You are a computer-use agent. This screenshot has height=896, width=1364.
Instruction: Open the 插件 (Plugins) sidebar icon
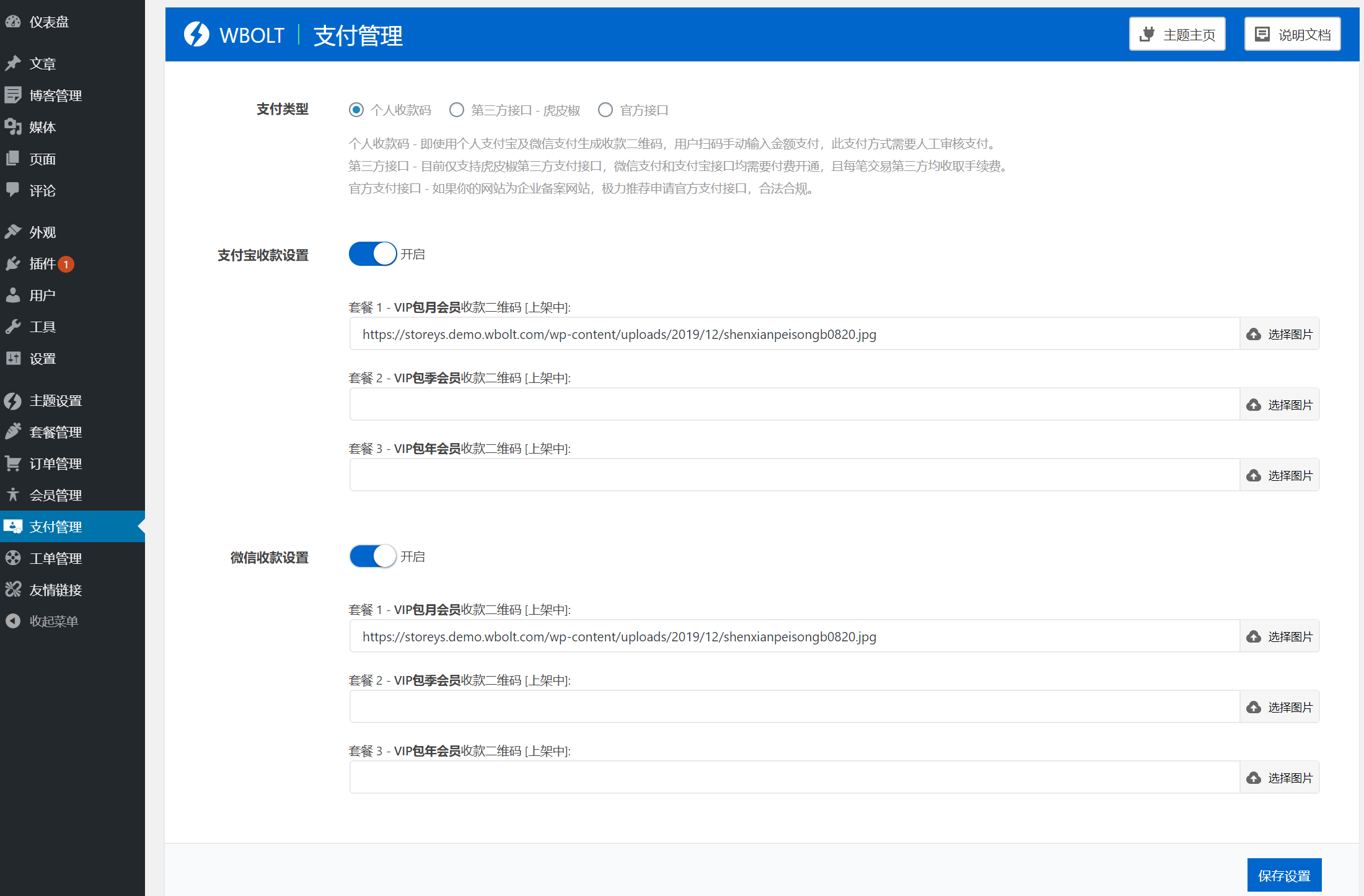point(14,263)
